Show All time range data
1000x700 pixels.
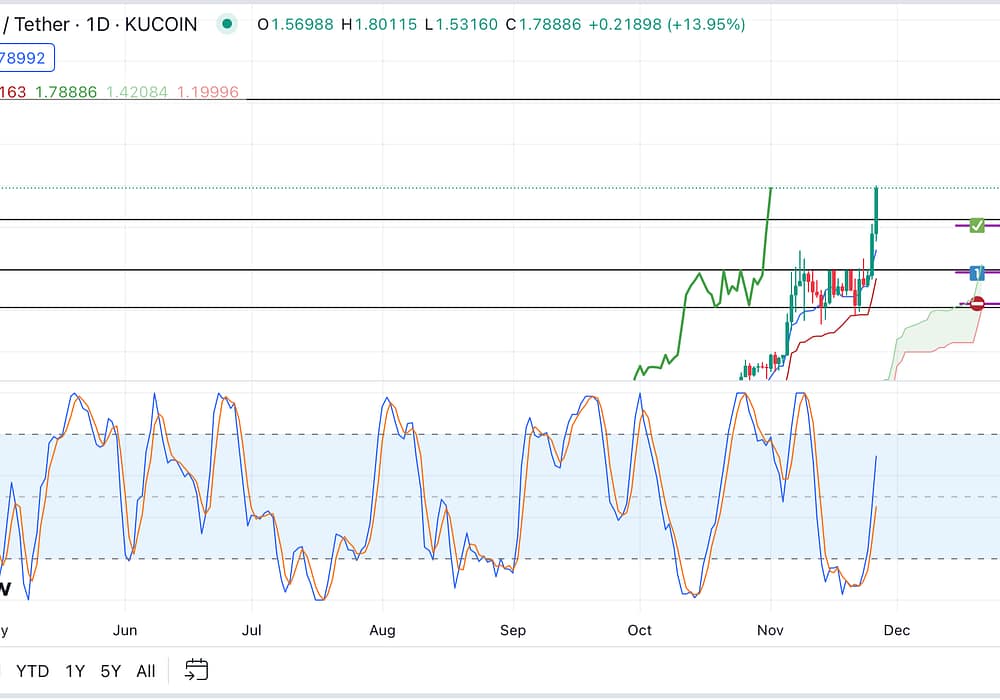pyautogui.click(x=146, y=671)
